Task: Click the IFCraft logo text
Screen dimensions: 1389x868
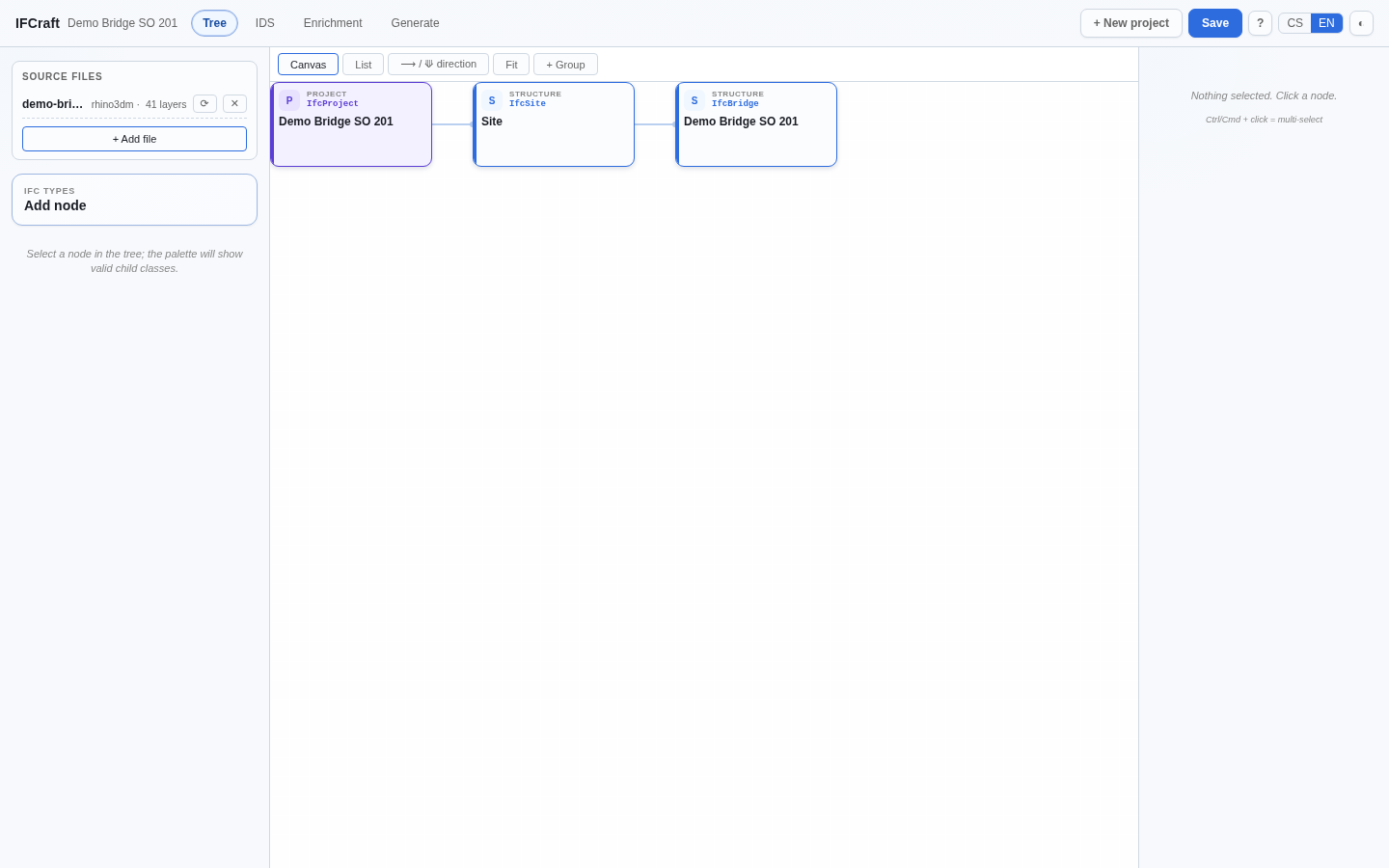Action: (x=38, y=23)
